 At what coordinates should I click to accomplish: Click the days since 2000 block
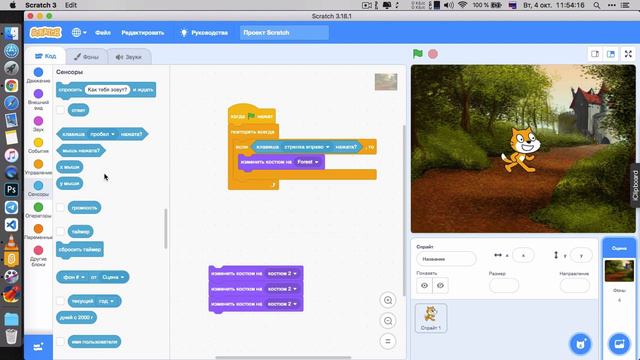76,317
